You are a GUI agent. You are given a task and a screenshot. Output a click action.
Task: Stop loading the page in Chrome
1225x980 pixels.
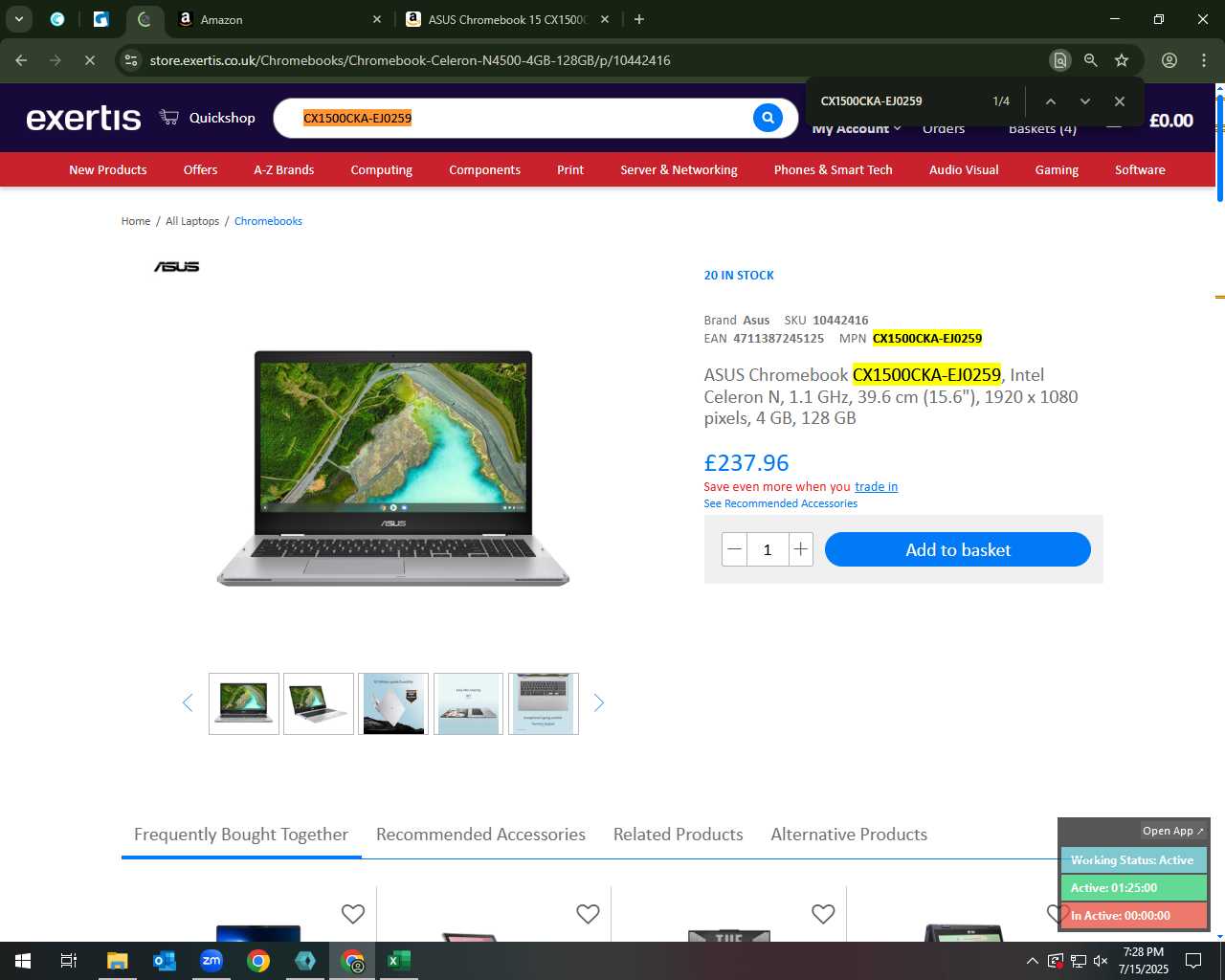[x=89, y=60]
